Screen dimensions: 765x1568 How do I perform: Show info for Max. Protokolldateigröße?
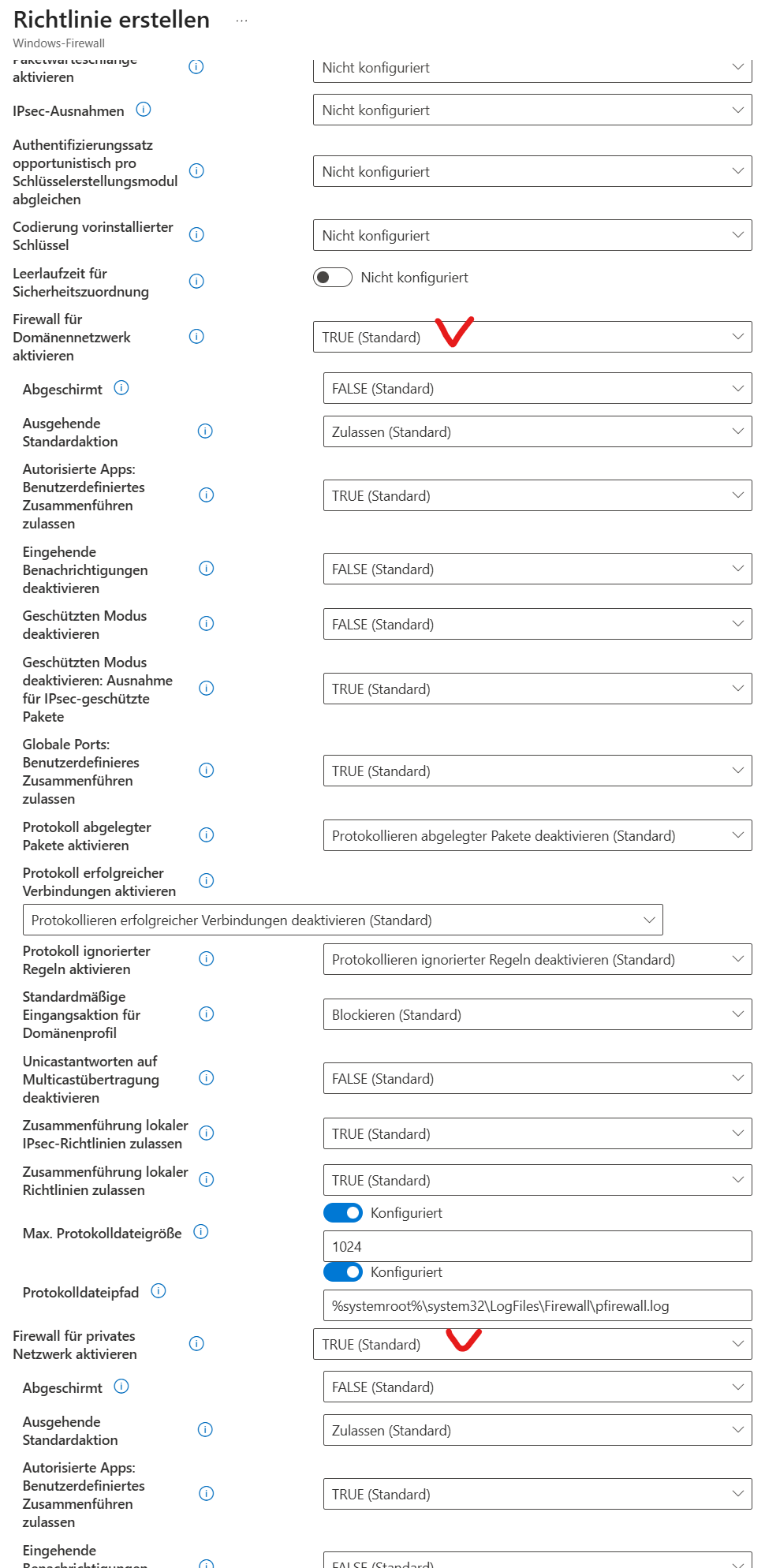[x=201, y=1232]
